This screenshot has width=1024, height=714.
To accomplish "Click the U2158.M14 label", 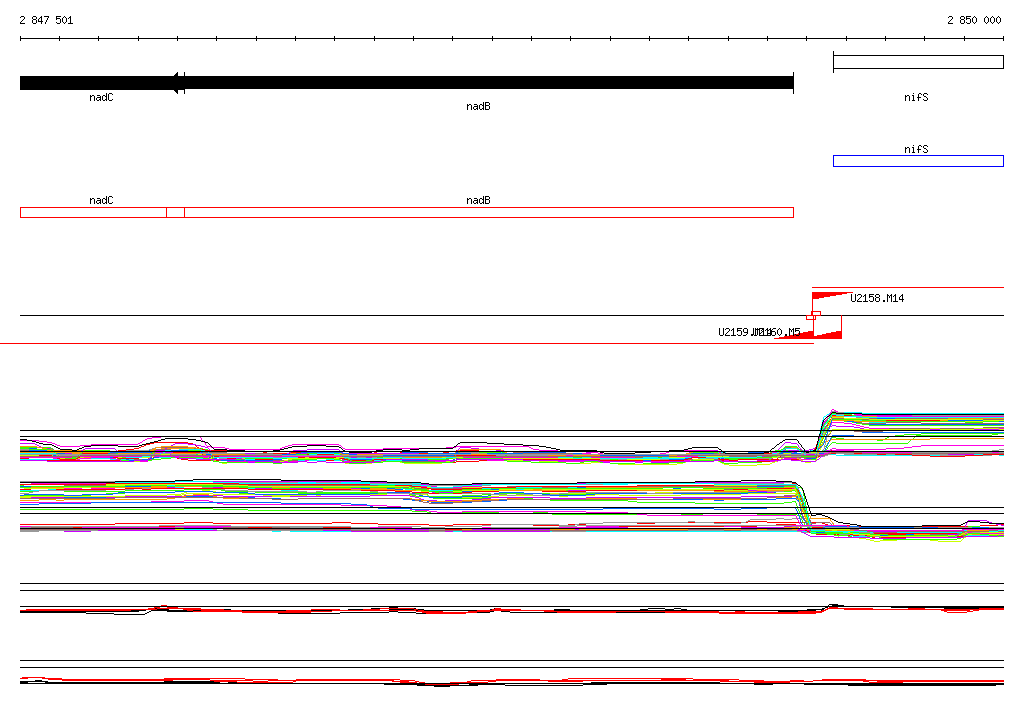I will coord(877,299).
